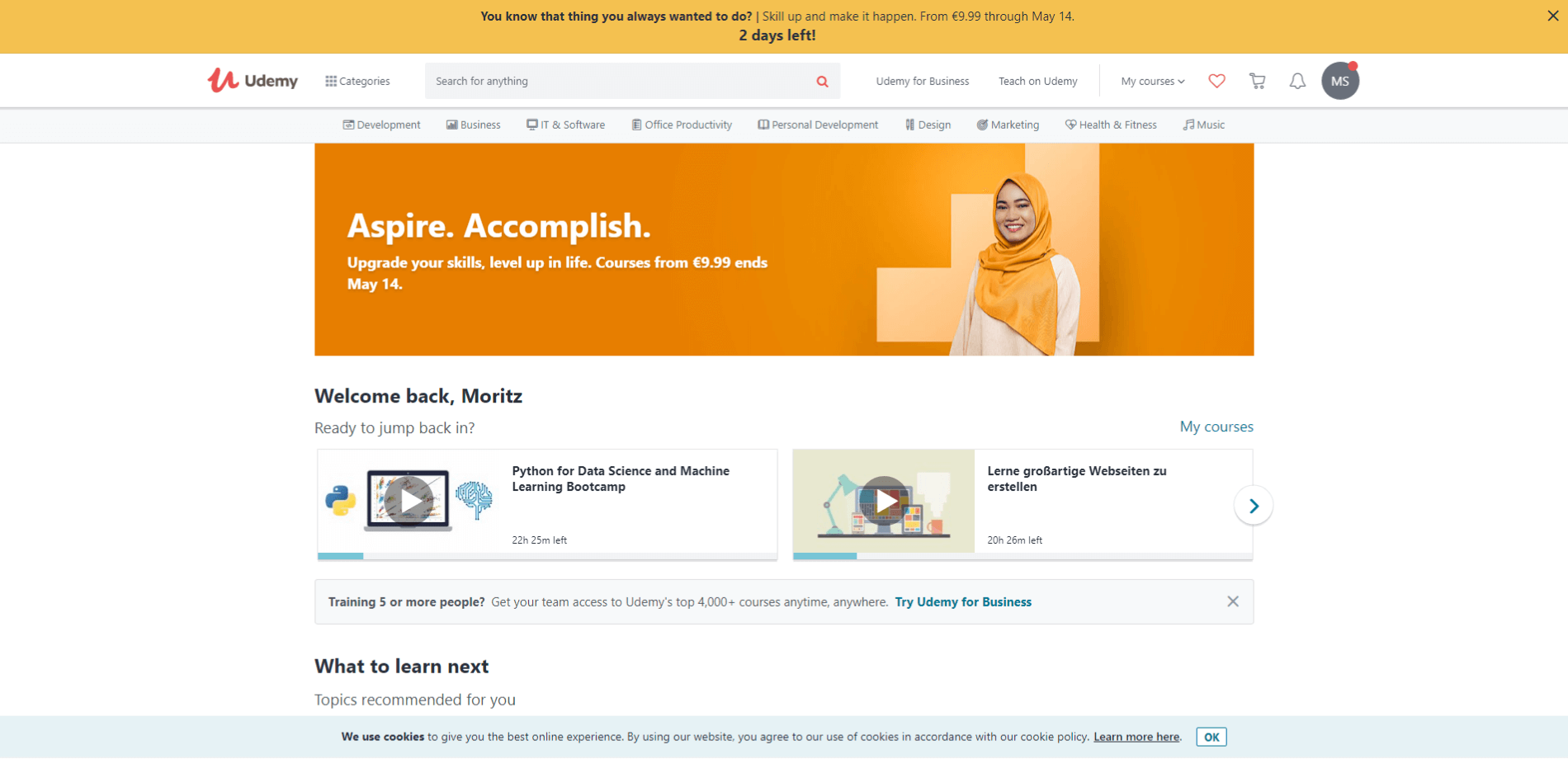Click the Udemy logo
The height and width of the screenshot is (759, 1568).
[x=253, y=80]
